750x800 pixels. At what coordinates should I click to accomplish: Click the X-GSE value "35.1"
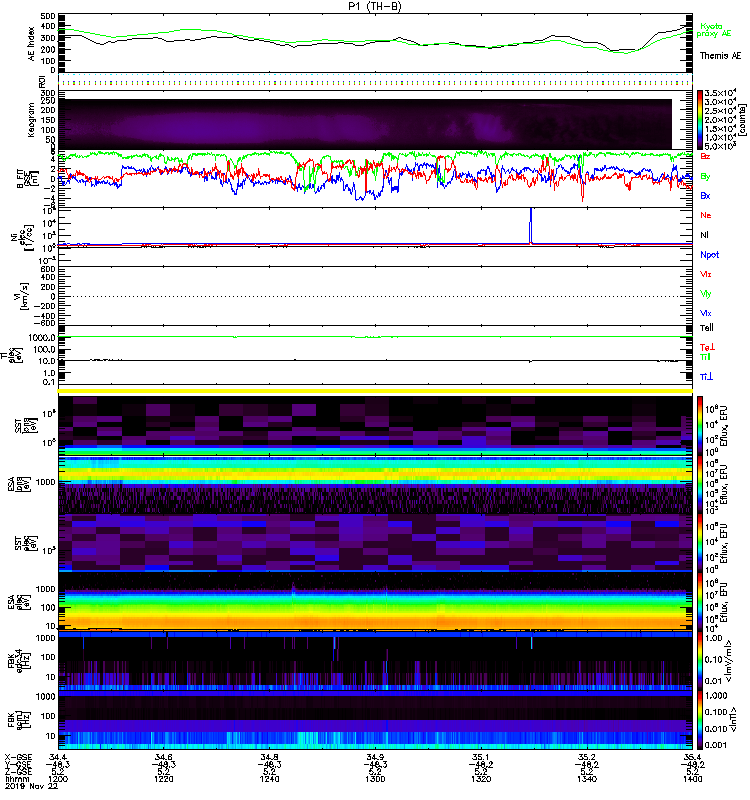481,757
